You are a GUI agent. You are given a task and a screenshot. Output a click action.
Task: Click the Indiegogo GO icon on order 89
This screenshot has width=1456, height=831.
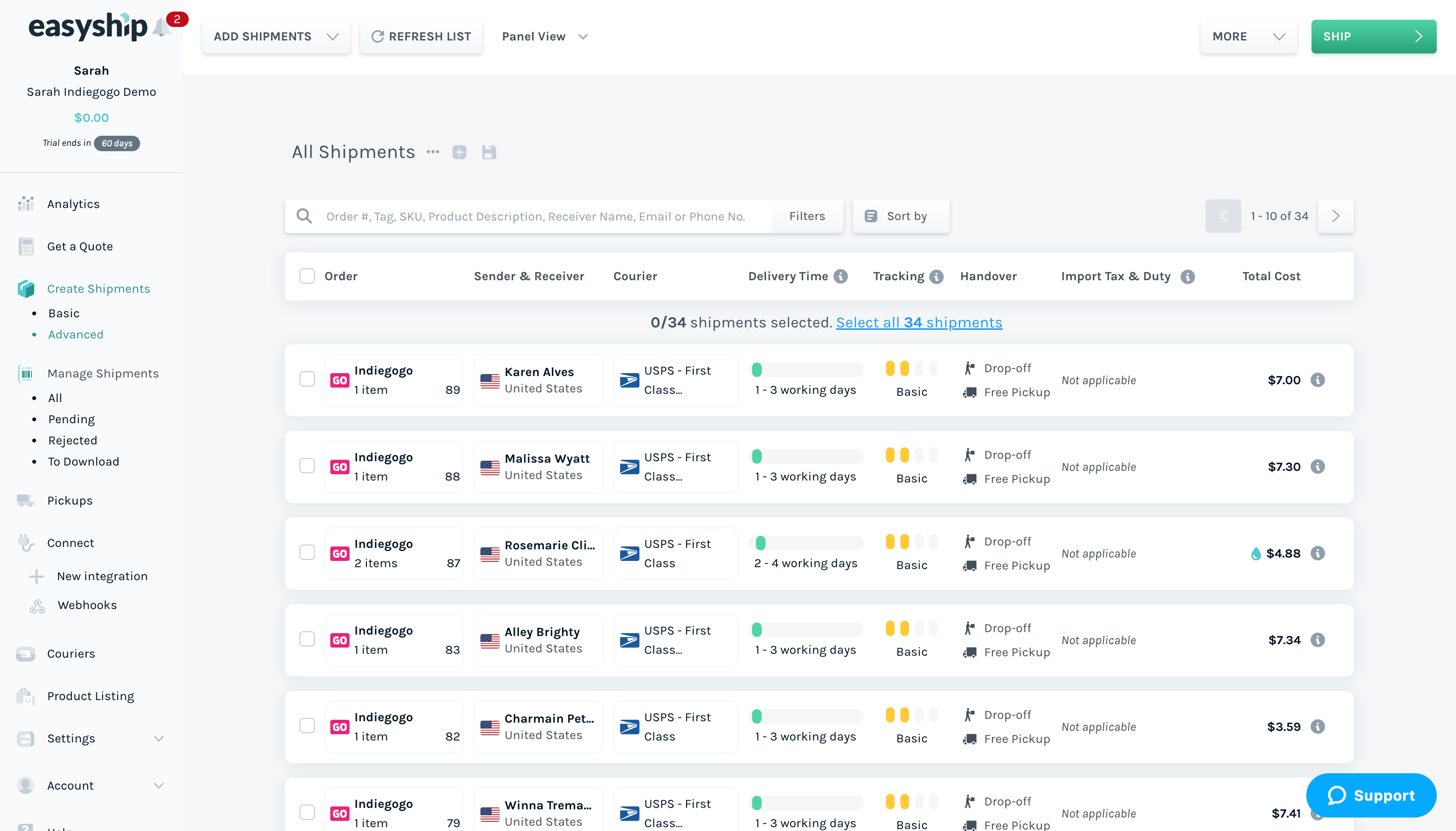click(x=339, y=380)
